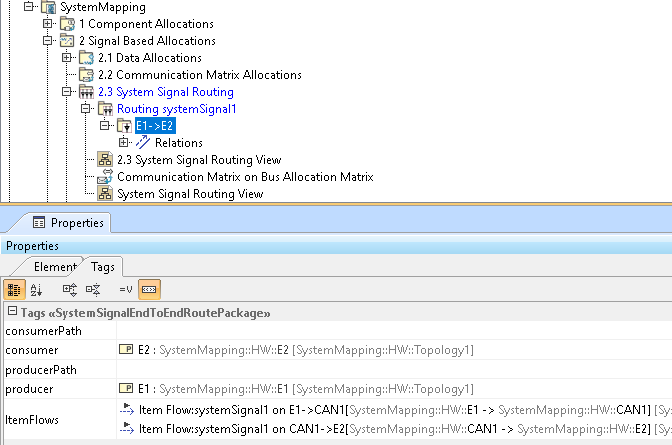Toggle alphabetical sort in Properties toolbar
Viewport: 672px width, 445px height.
pyautogui.click(x=36, y=290)
